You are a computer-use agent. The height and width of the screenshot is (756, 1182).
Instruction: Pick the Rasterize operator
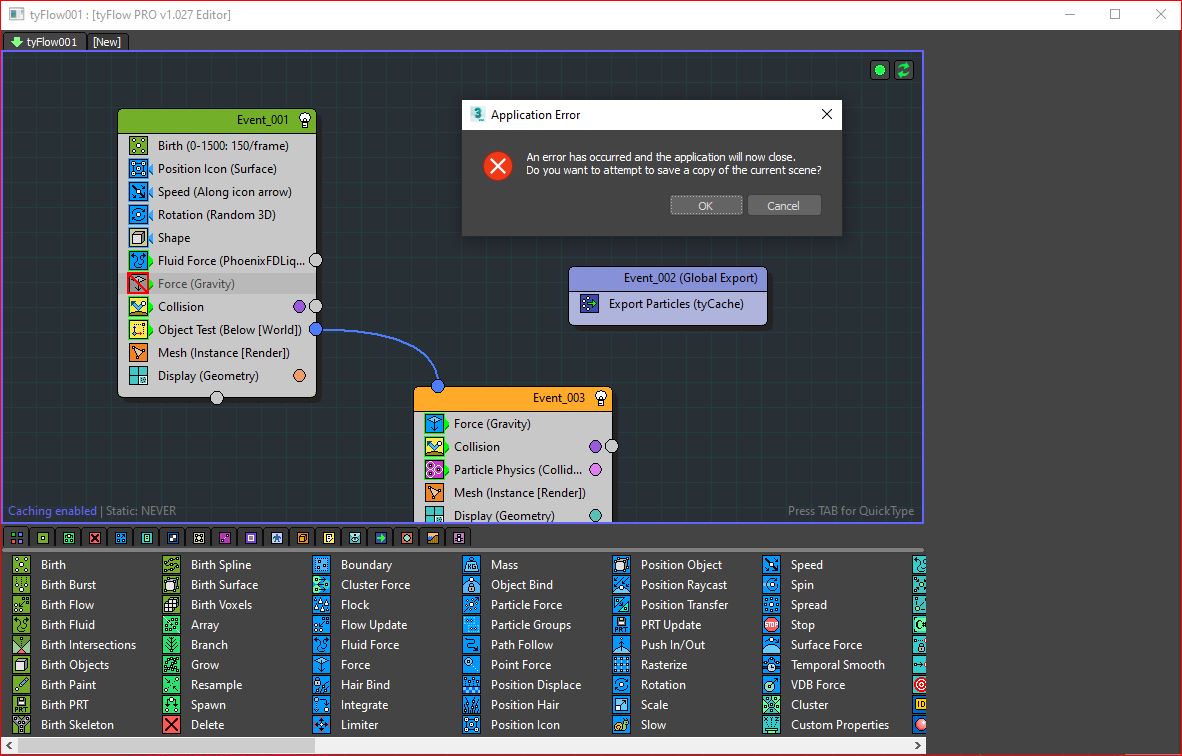click(651, 665)
